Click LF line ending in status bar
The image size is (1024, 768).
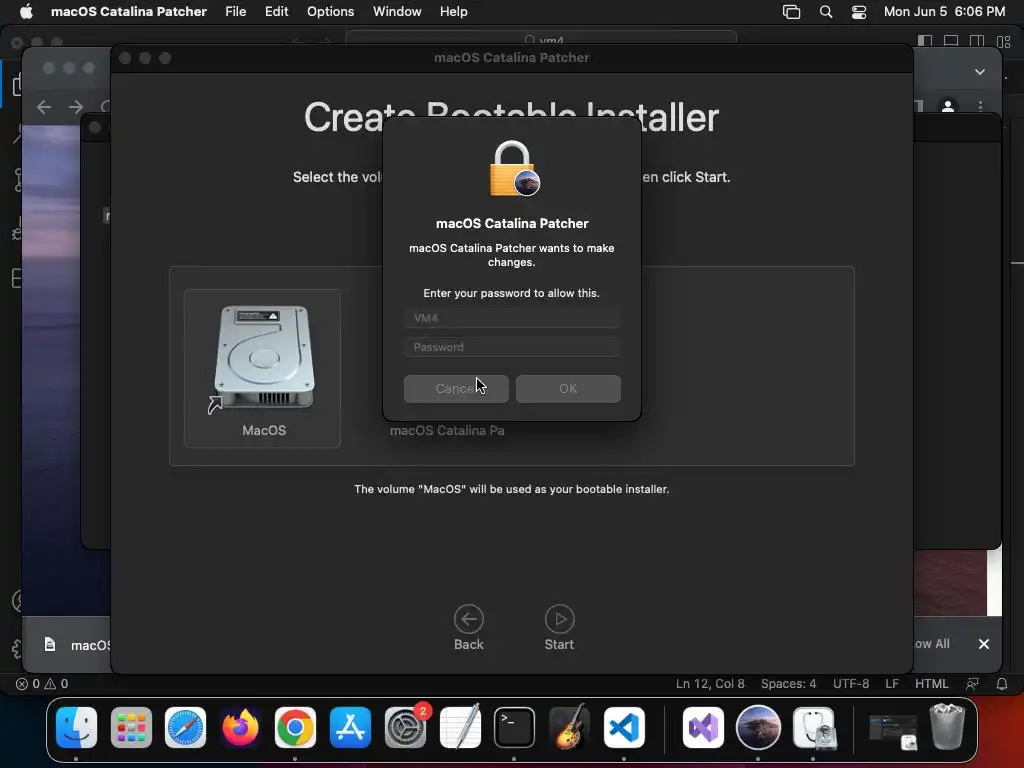(x=892, y=684)
